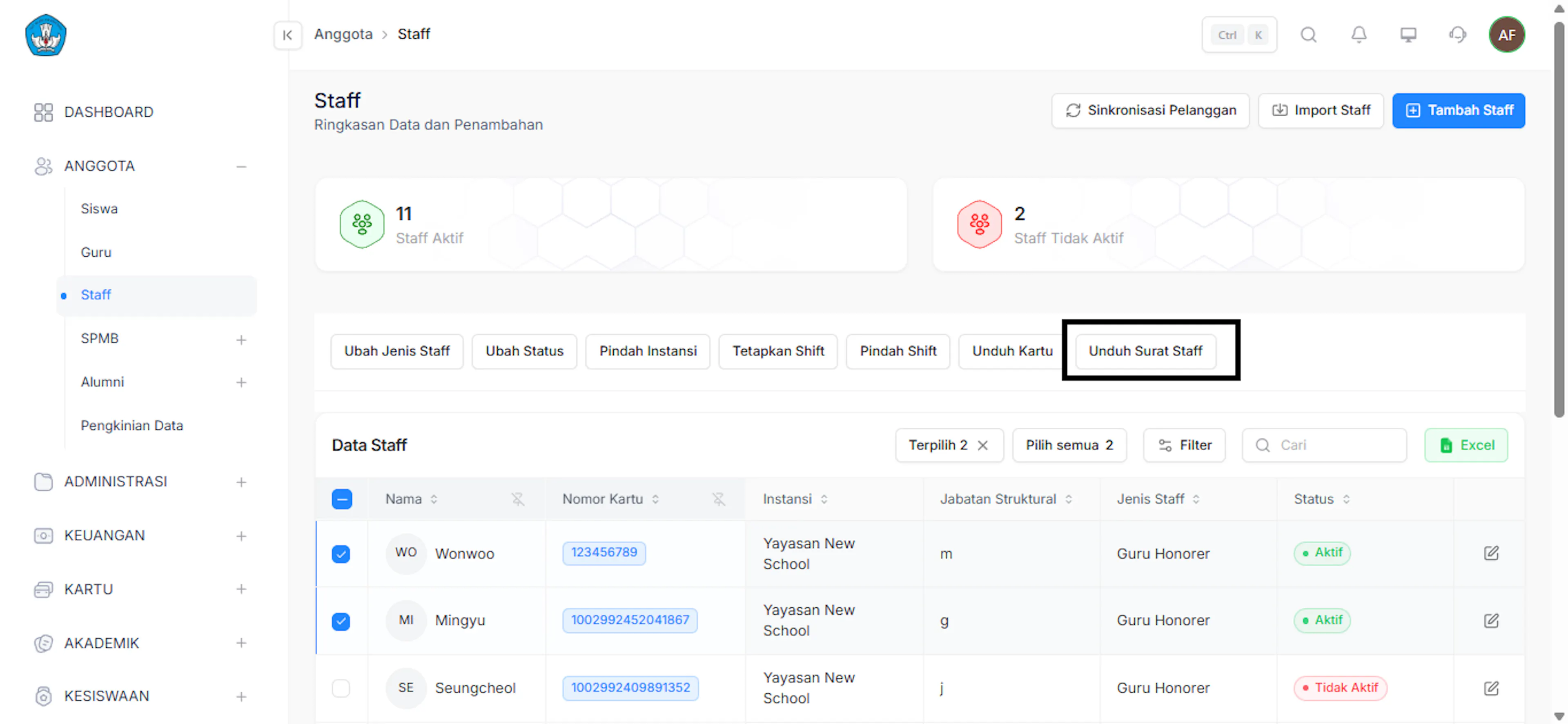Click the Ubah Status button
Image resolution: width=1568 pixels, height=724 pixels.
click(524, 351)
